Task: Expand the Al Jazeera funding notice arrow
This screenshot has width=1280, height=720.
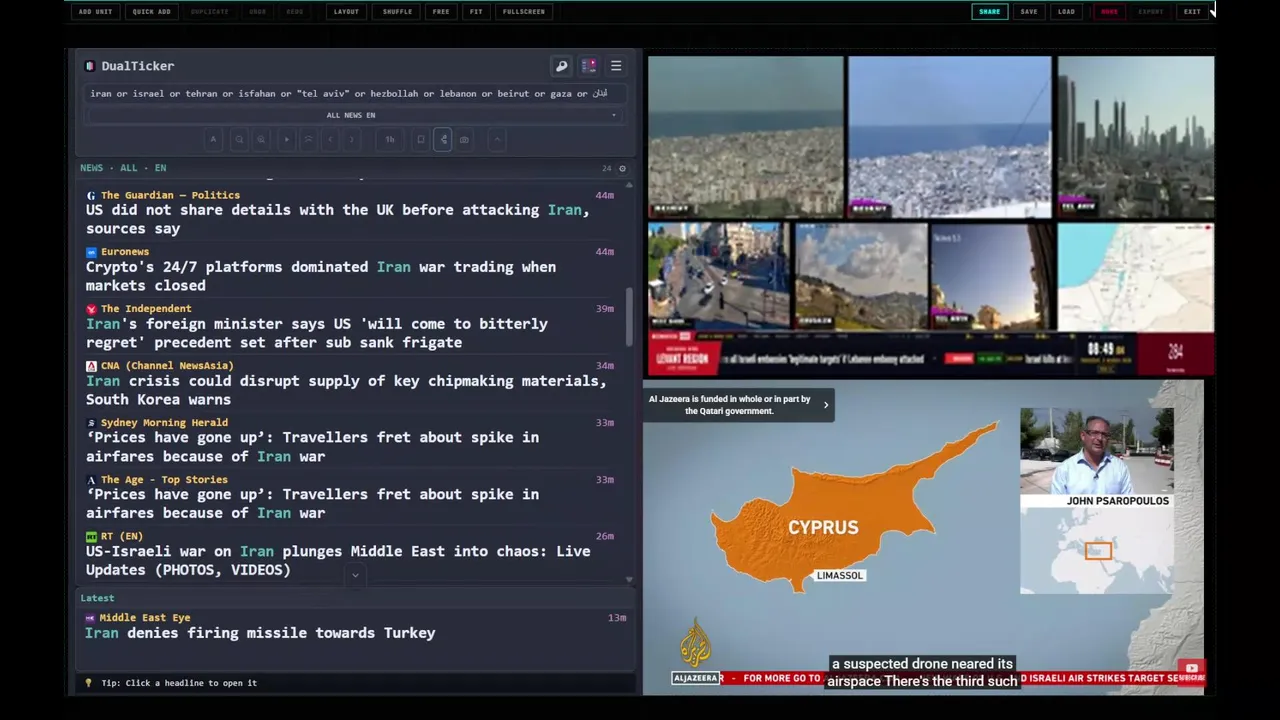Action: (825, 405)
